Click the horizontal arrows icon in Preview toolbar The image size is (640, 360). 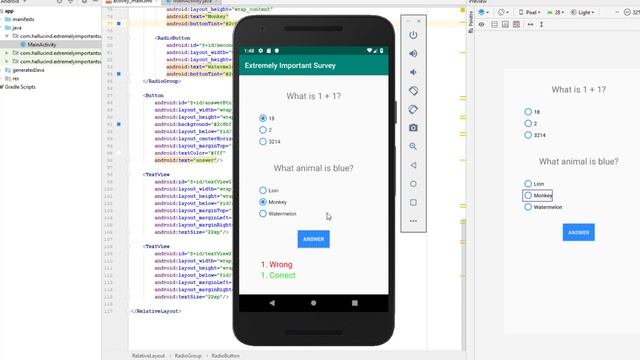(x=530, y=24)
